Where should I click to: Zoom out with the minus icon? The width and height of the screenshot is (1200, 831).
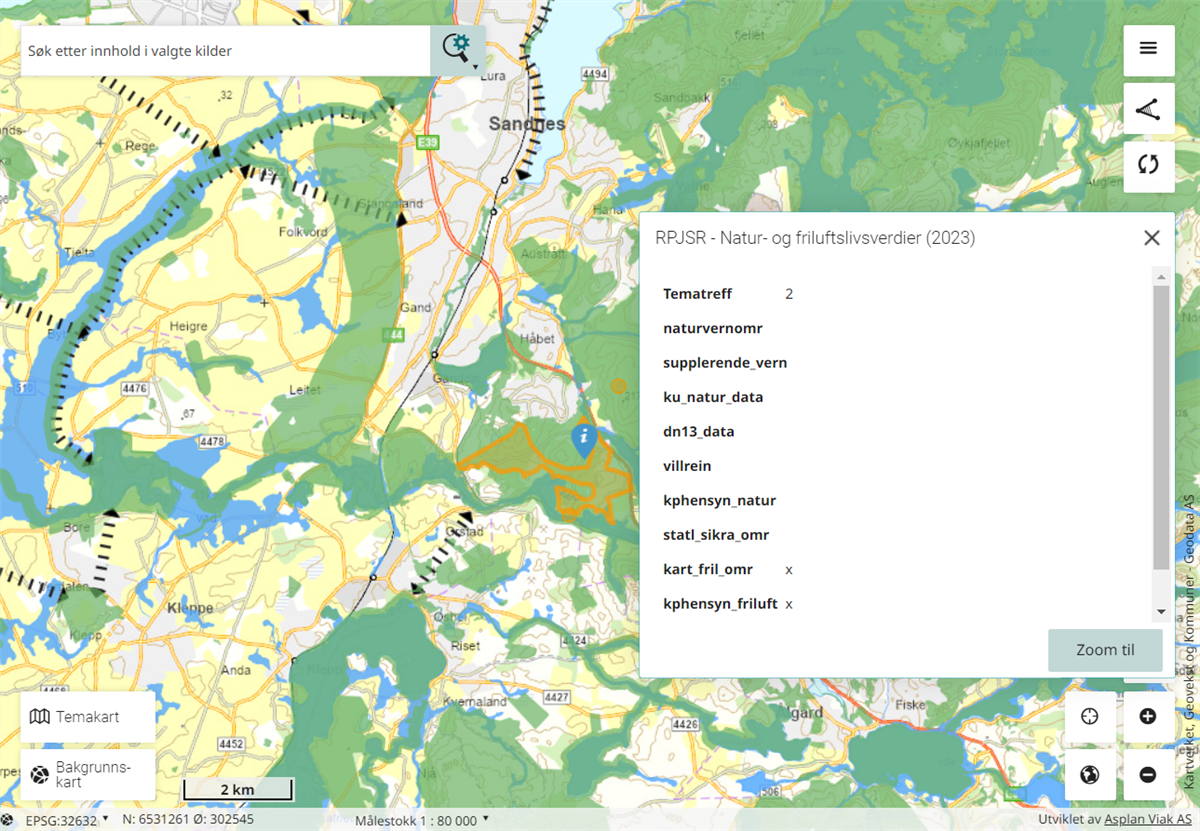pyautogui.click(x=1148, y=774)
